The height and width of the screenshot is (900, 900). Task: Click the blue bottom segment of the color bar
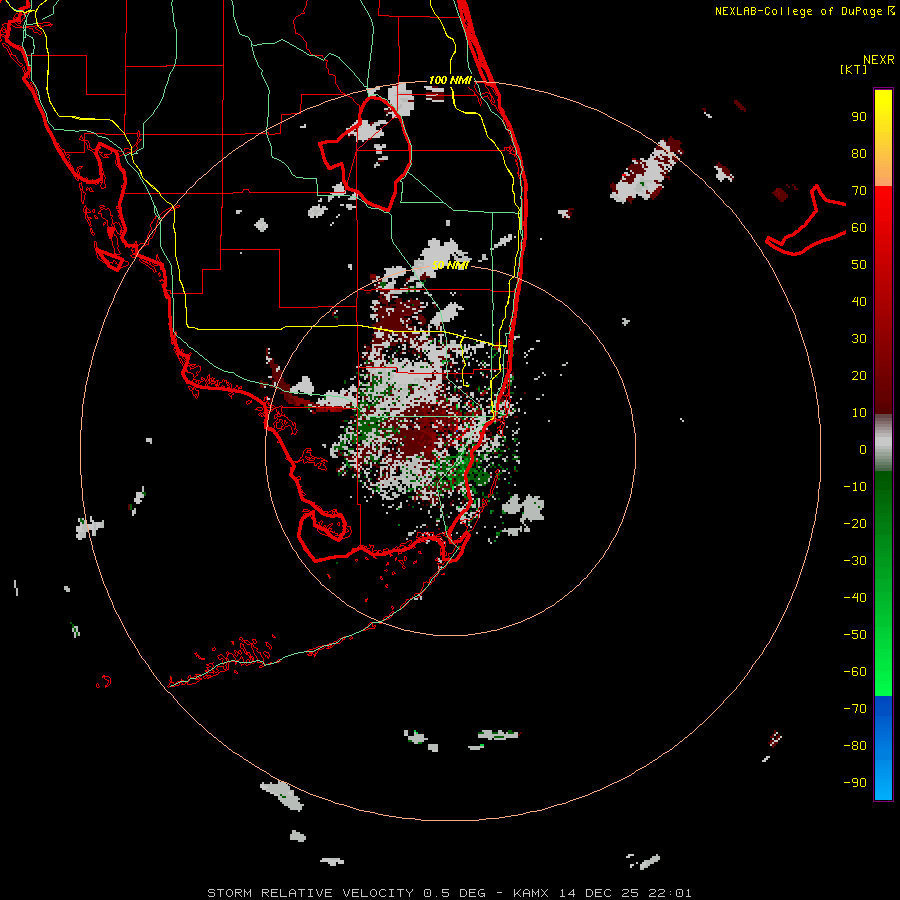(x=883, y=748)
